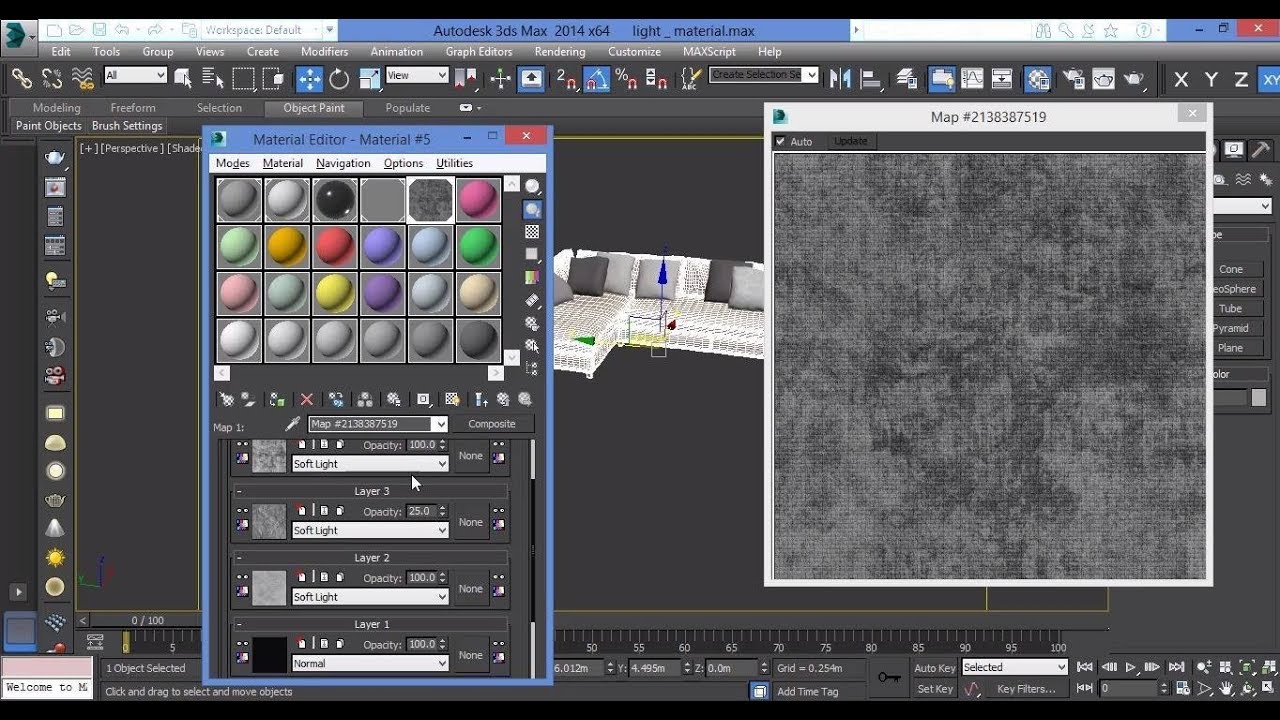The image size is (1280, 720).
Task: Click the Set Key key icon
Action: tap(889, 678)
